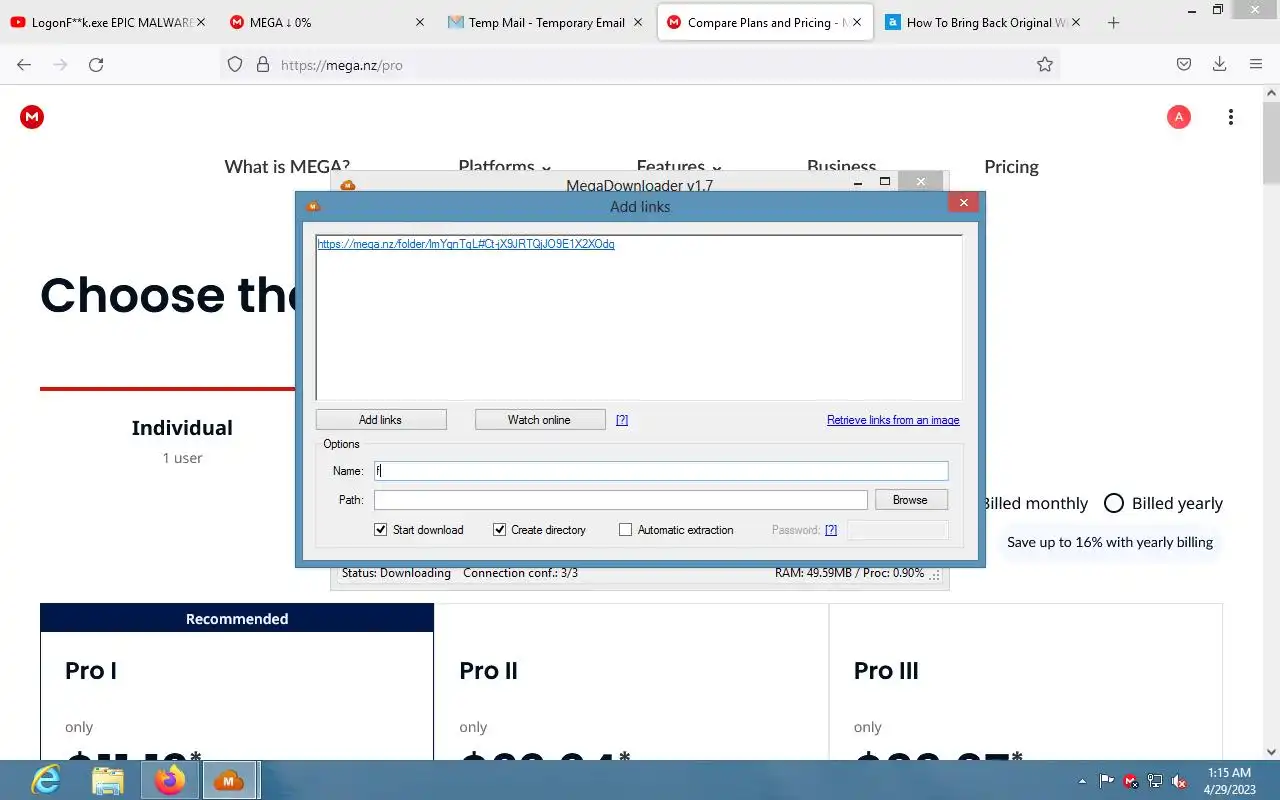Click the RAM and Proc usage status text

[849, 573]
